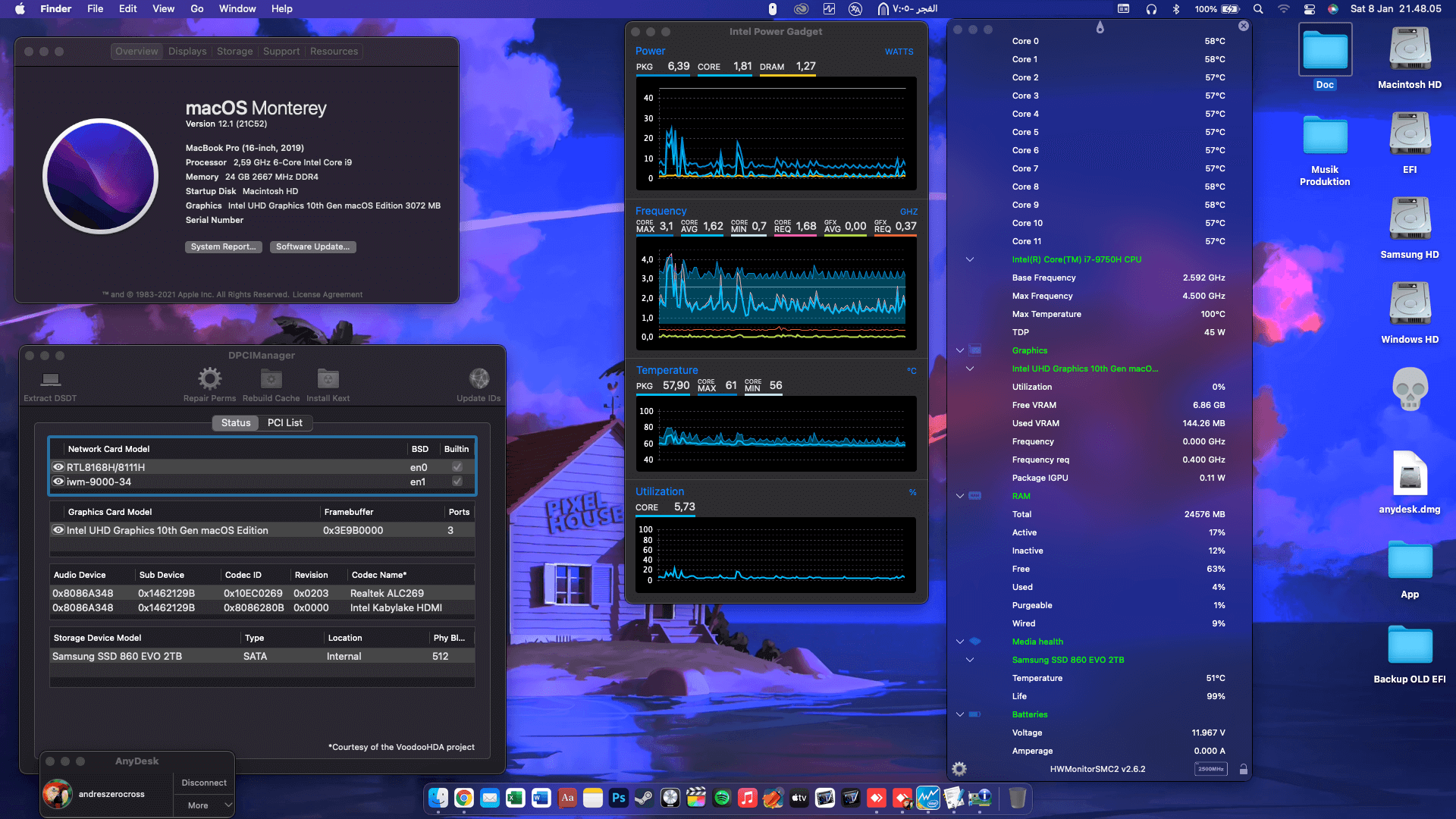Open the HWMonitorSMC2 preferences gear
Image resolution: width=1456 pixels, height=819 pixels.
[x=959, y=769]
